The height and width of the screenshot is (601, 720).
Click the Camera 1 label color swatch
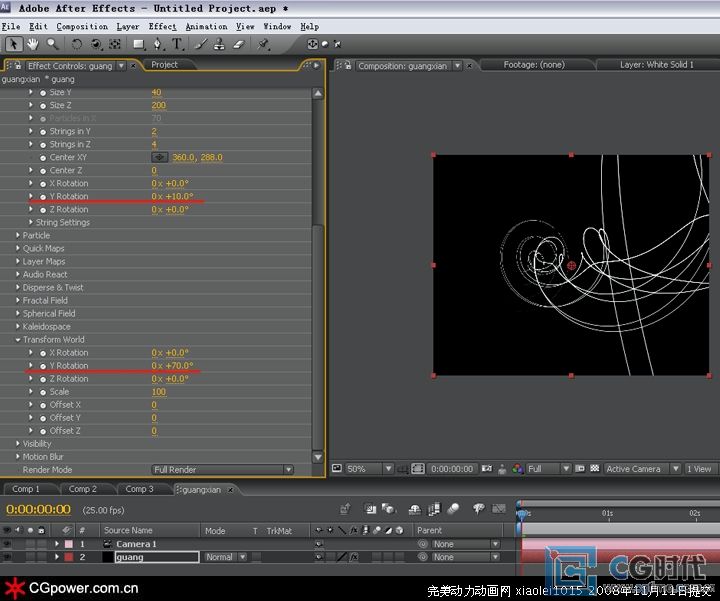point(68,544)
